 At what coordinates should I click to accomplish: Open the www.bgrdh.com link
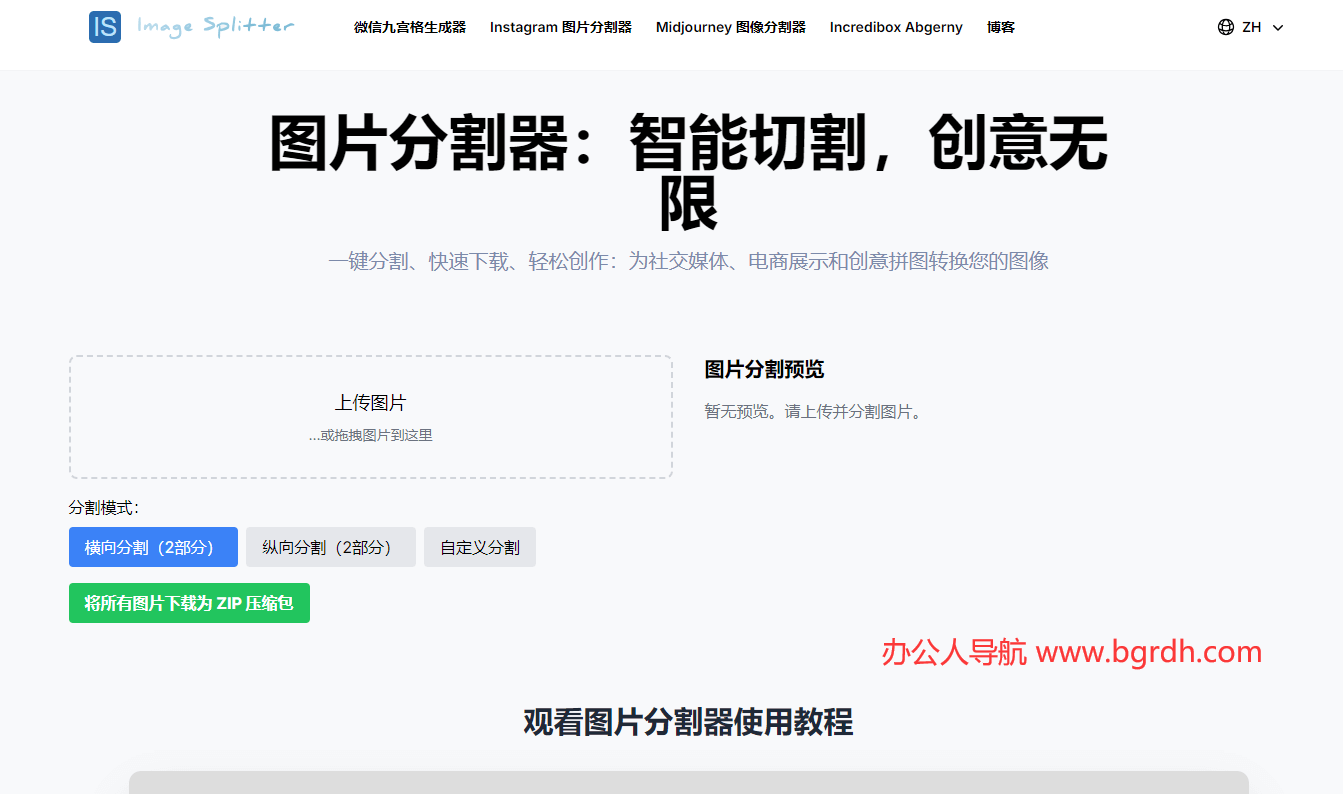1149,652
